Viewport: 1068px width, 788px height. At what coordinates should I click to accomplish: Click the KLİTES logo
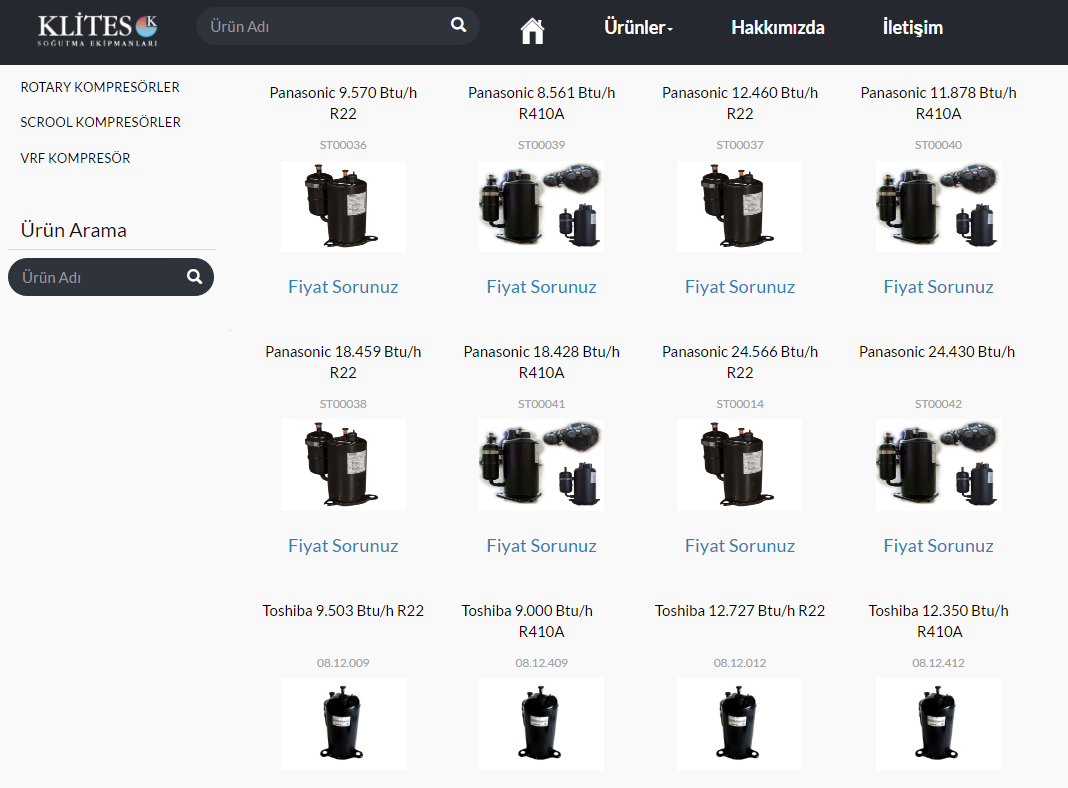coord(97,31)
